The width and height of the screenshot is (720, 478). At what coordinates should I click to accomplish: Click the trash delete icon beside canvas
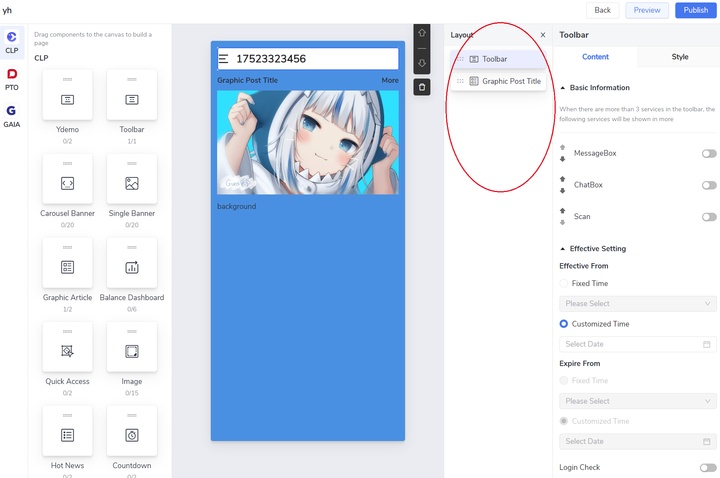[x=422, y=88]
